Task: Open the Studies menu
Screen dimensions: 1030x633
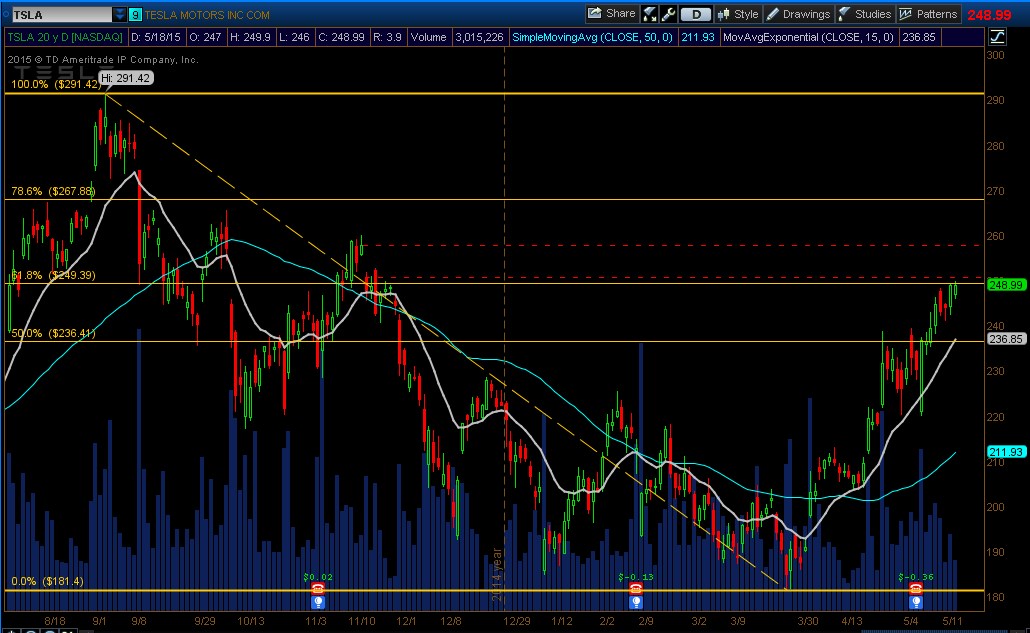Action: coord(864,14)
